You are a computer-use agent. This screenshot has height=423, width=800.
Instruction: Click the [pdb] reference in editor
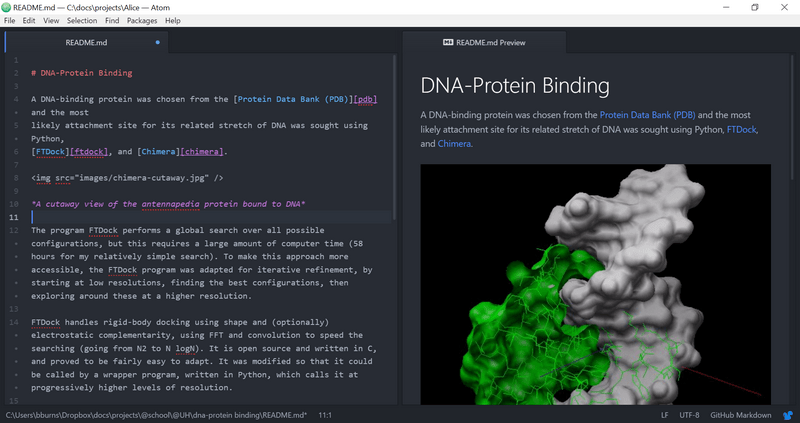pos(365,99)
